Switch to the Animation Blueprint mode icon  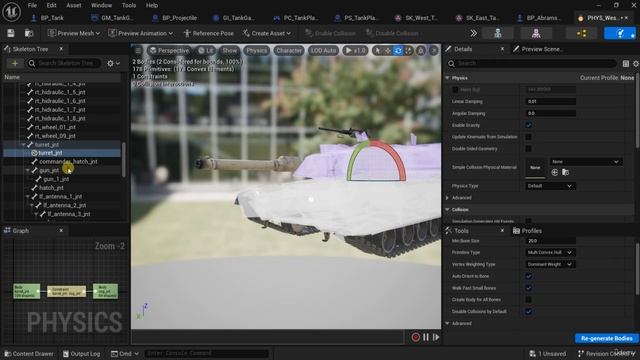click(582, 33)
